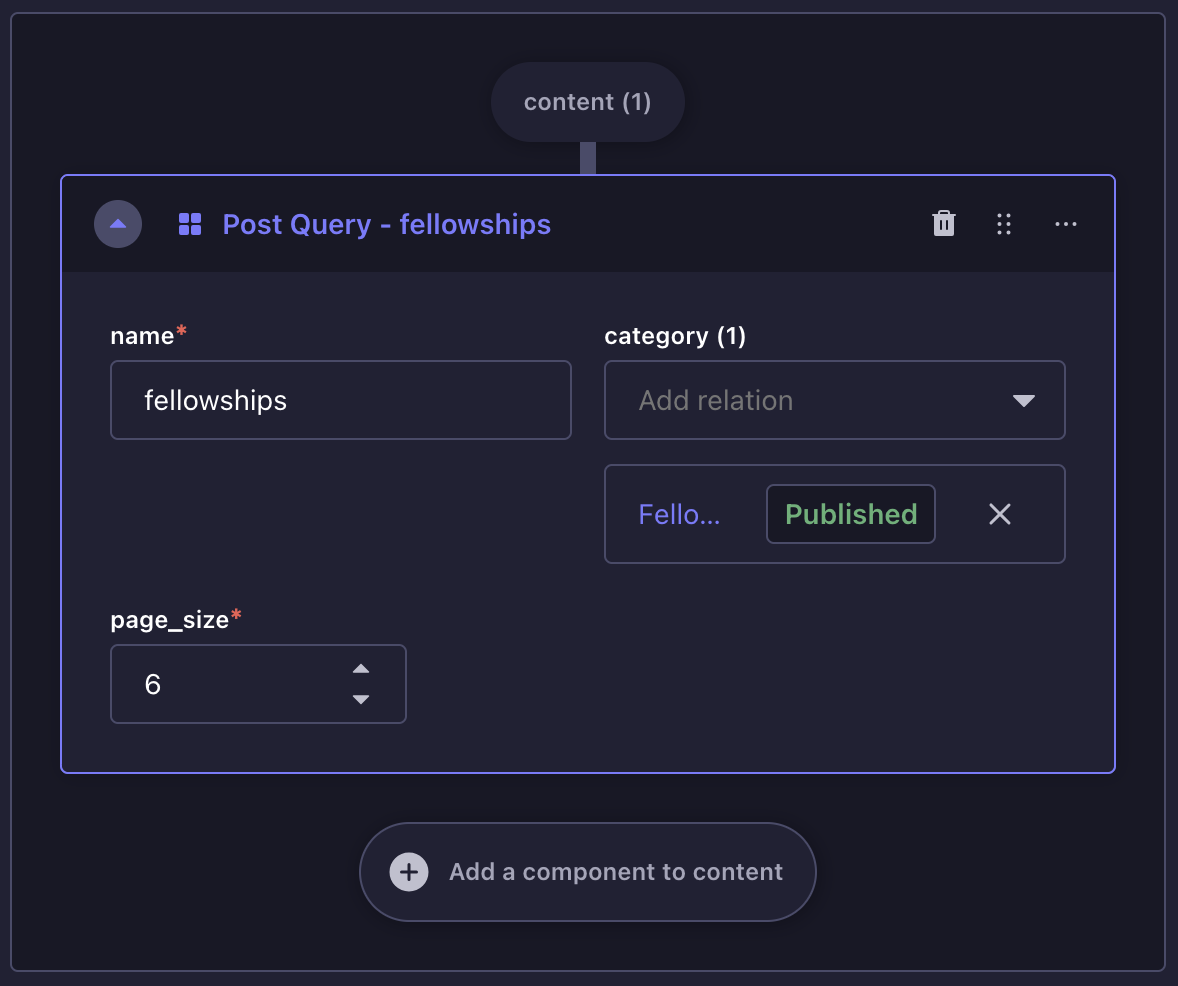Increase page_size with the up arrow
Viewport: 1178px width, 986px height.
click(362, 669)
